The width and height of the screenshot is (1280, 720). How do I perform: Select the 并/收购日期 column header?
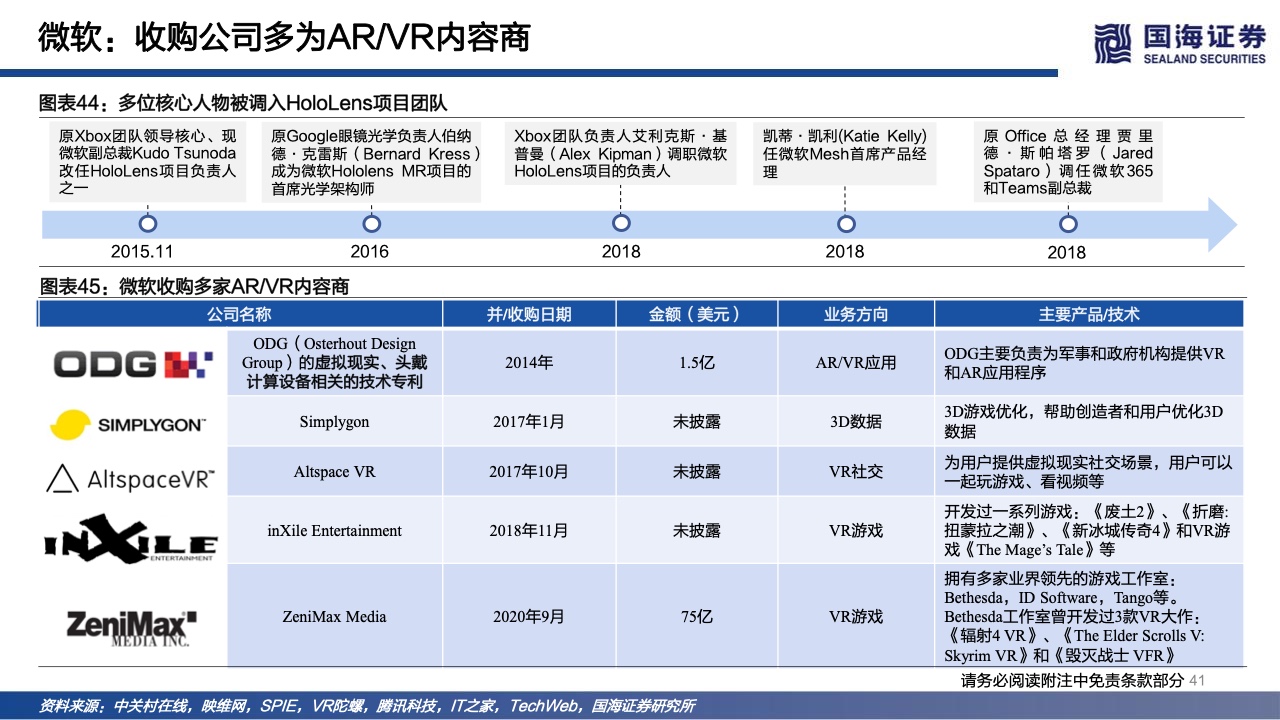point(529,314)
